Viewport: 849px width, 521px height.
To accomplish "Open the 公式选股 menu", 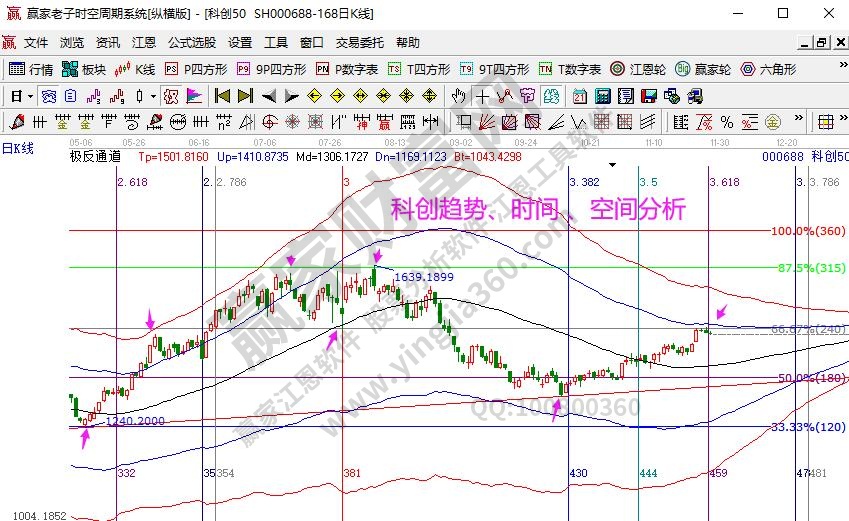I will click(x=191, y=43).
